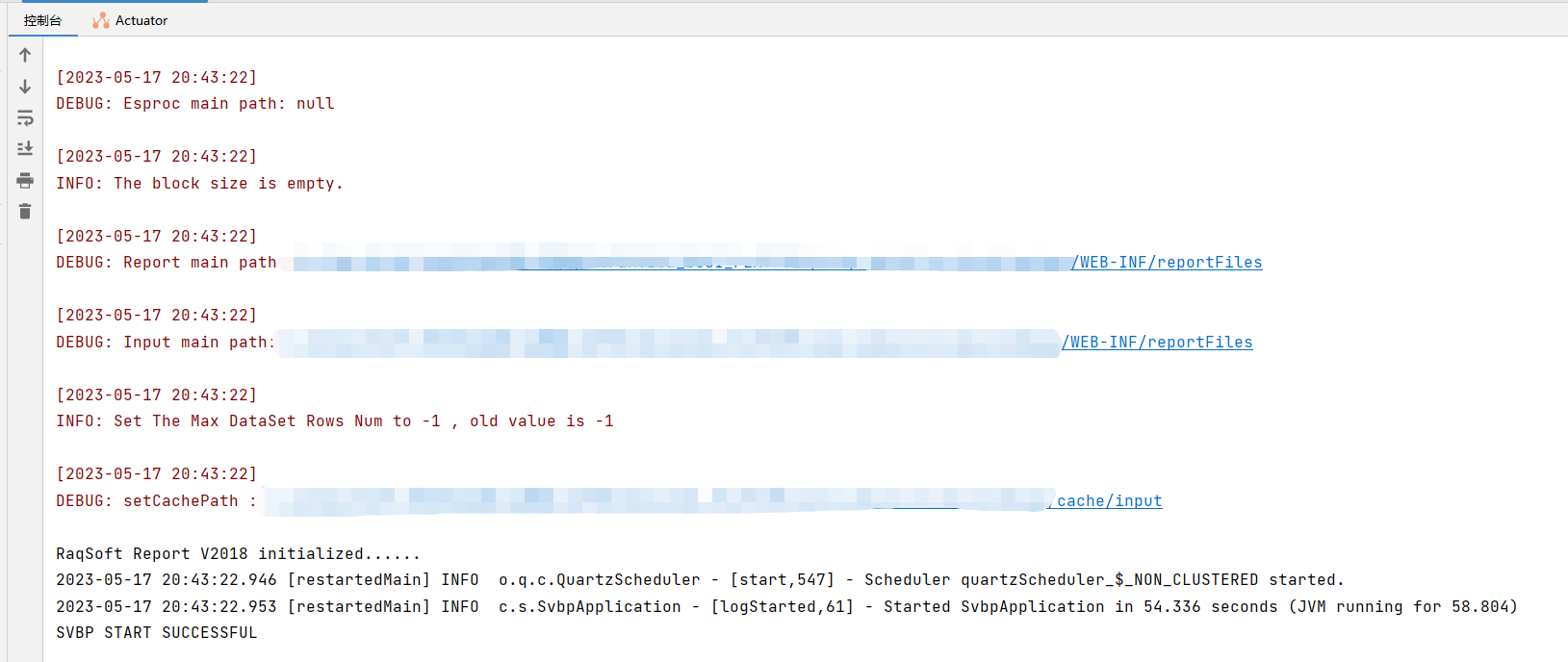Image resolution: width=1568 pixels, height=662 pixels.
Task: Toggle scroll to end of console
Action: point(25,148)
